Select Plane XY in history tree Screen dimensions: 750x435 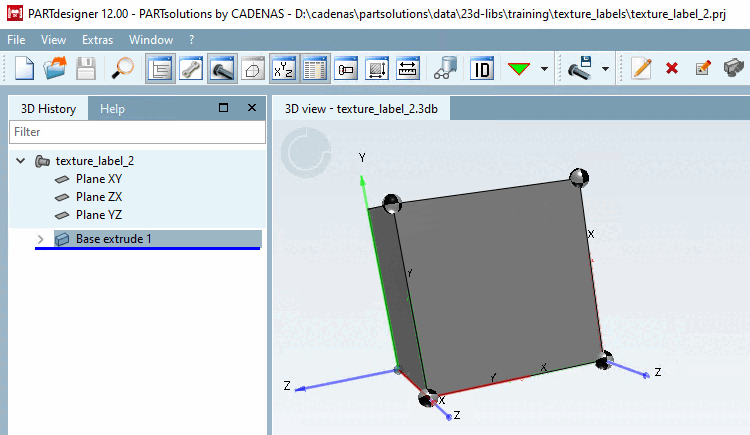point(99,179)
